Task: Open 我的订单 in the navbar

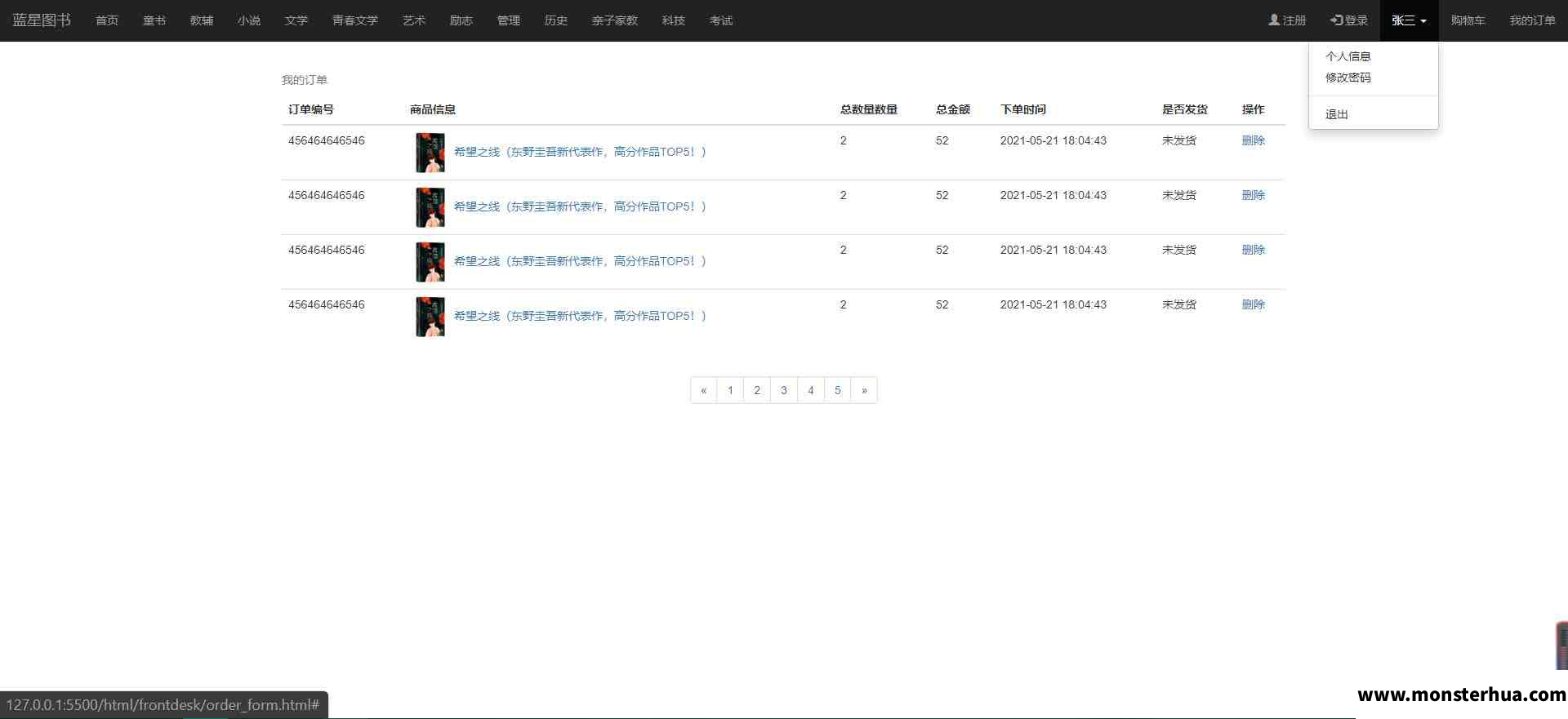Action: (1532, 20)
